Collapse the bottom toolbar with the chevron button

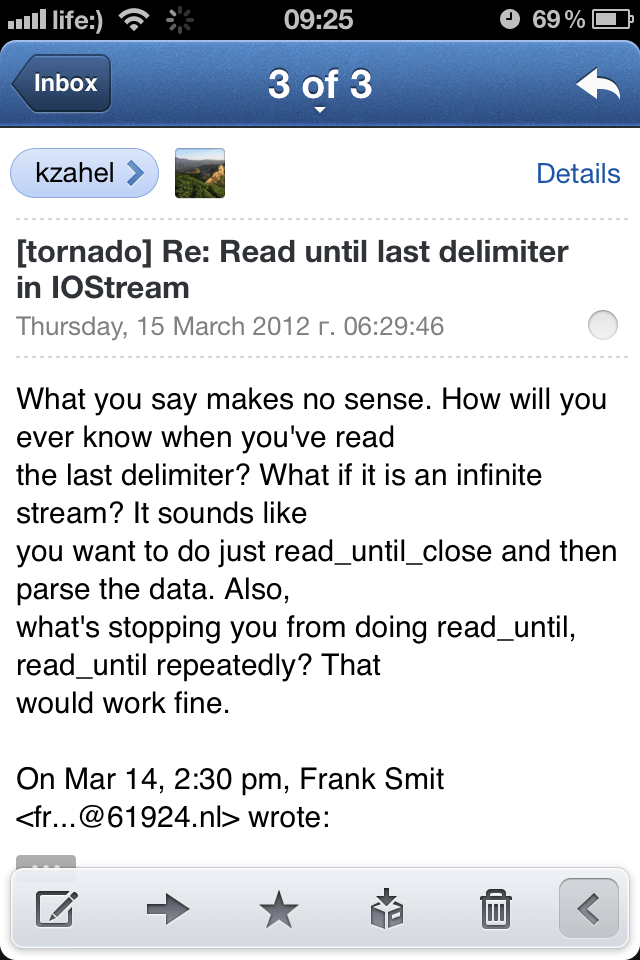(x=589, y=908)
